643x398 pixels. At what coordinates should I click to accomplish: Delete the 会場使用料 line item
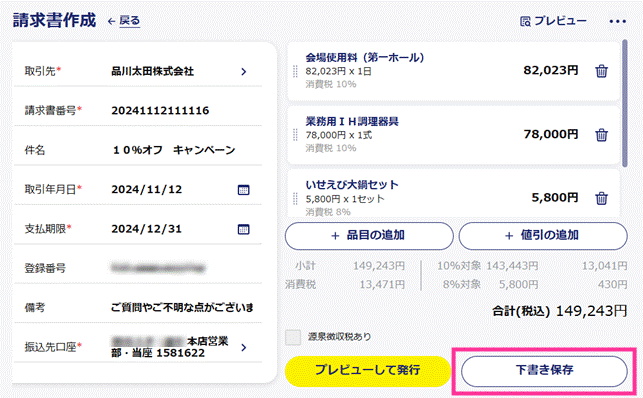601,71
